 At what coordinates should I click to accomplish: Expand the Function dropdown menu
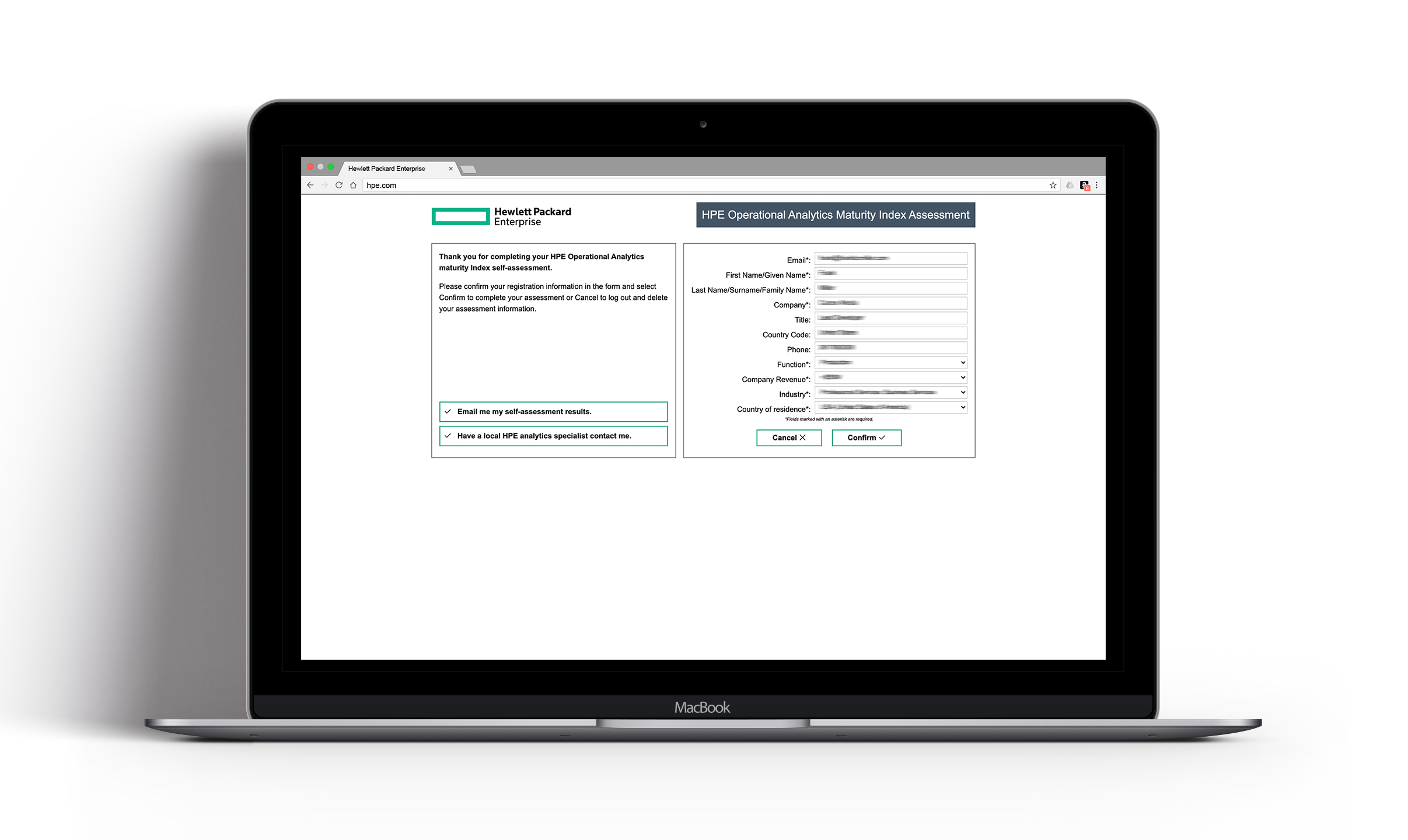[x=959, y=362]
